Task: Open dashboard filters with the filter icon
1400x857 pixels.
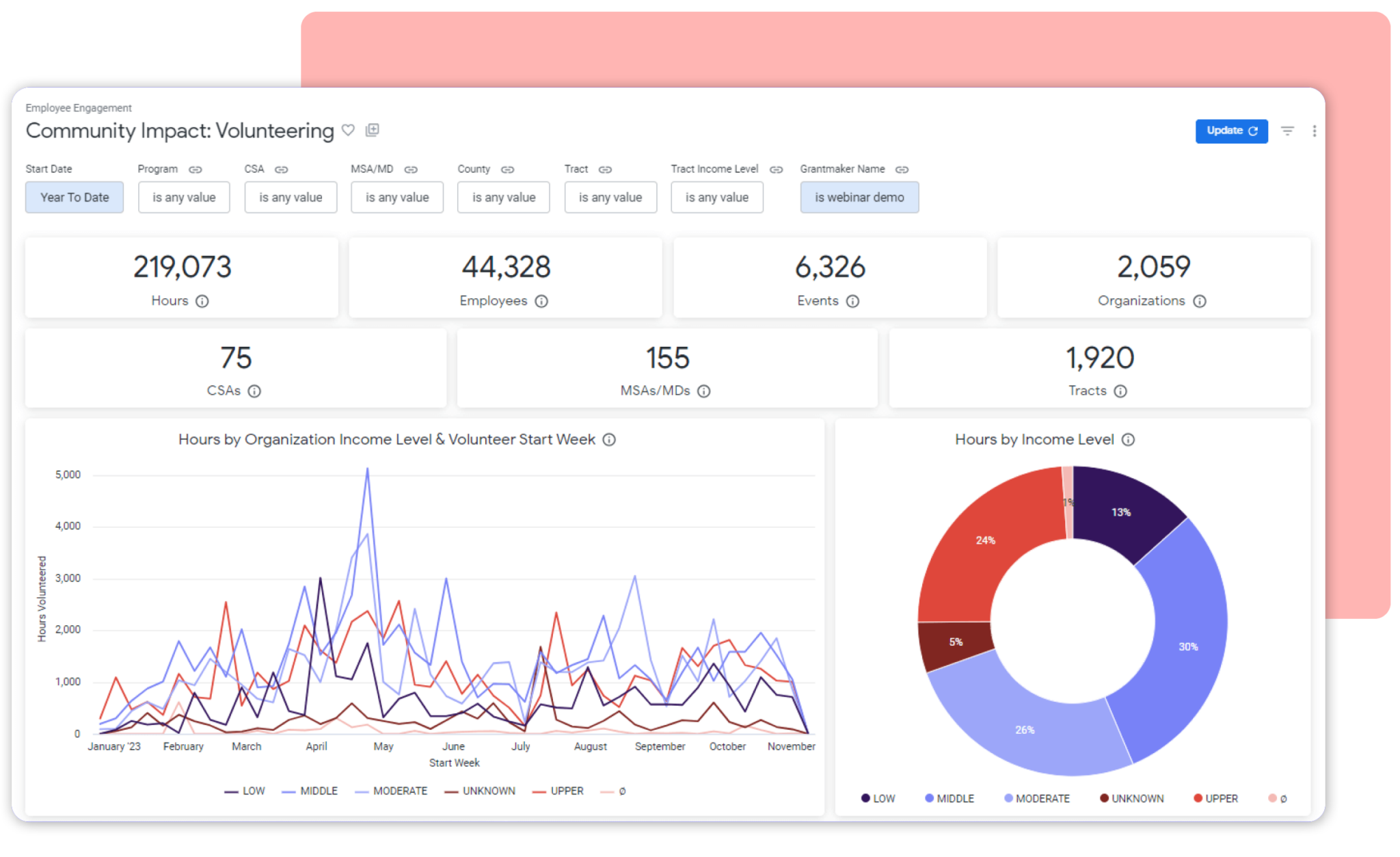Action: (x=1288, y=131)
